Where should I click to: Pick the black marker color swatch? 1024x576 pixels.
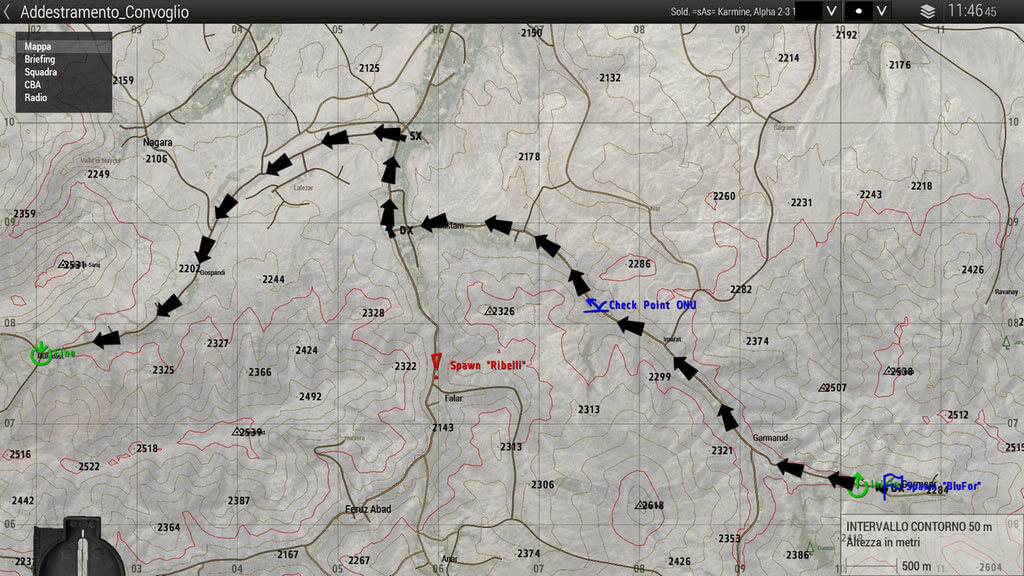pos(809,11)
